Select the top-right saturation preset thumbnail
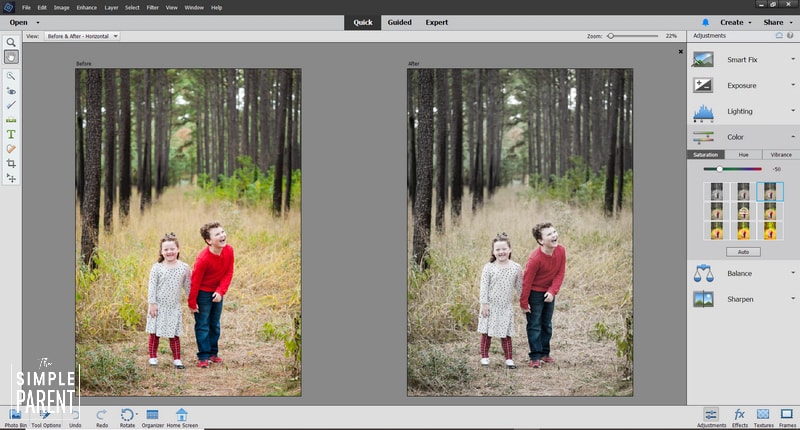The height and width of the screenshot is (430, 800). pyautogui.click(x=769, y=191)
